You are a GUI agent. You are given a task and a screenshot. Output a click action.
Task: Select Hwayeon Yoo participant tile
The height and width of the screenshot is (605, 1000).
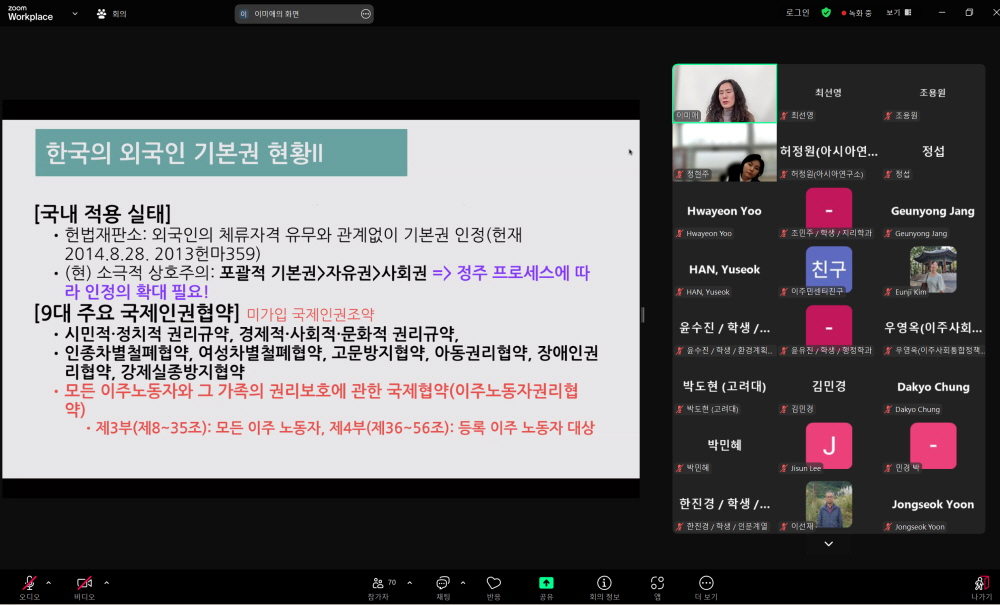point(724,211)
